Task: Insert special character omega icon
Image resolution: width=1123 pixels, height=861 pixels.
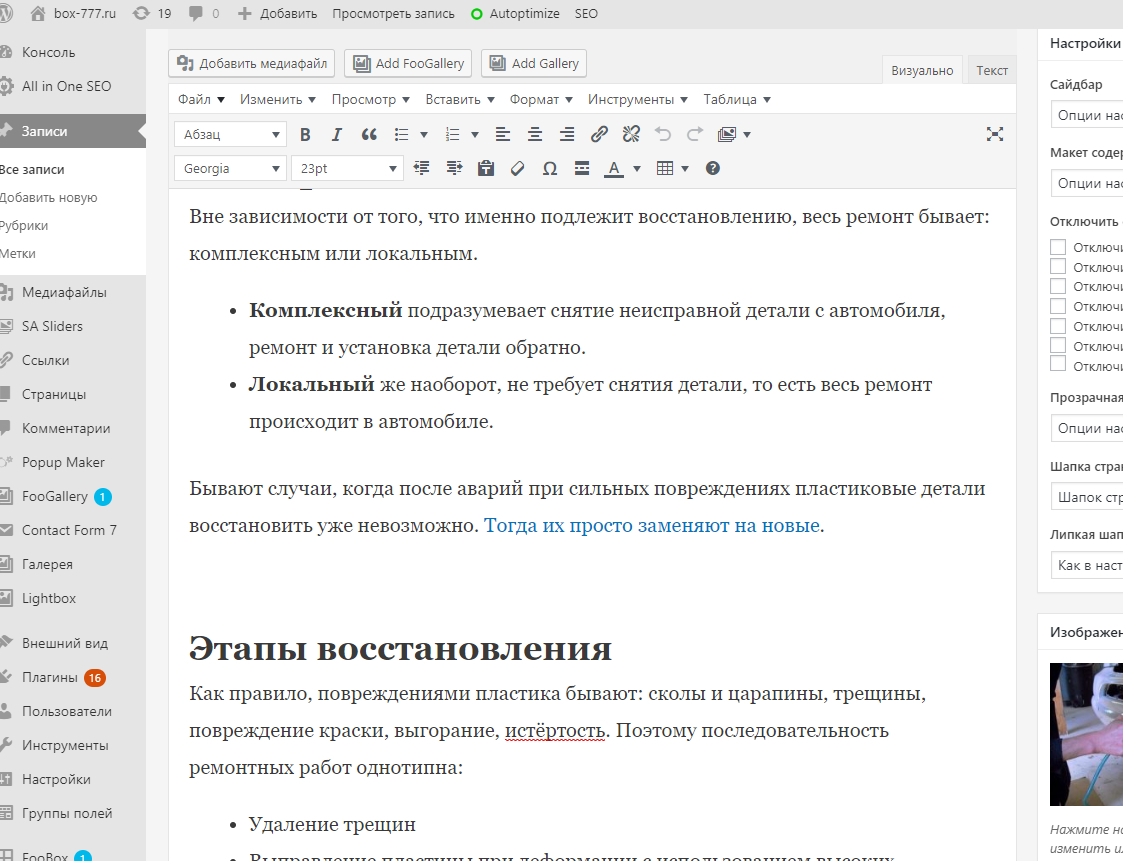Action: coord(550,168)
